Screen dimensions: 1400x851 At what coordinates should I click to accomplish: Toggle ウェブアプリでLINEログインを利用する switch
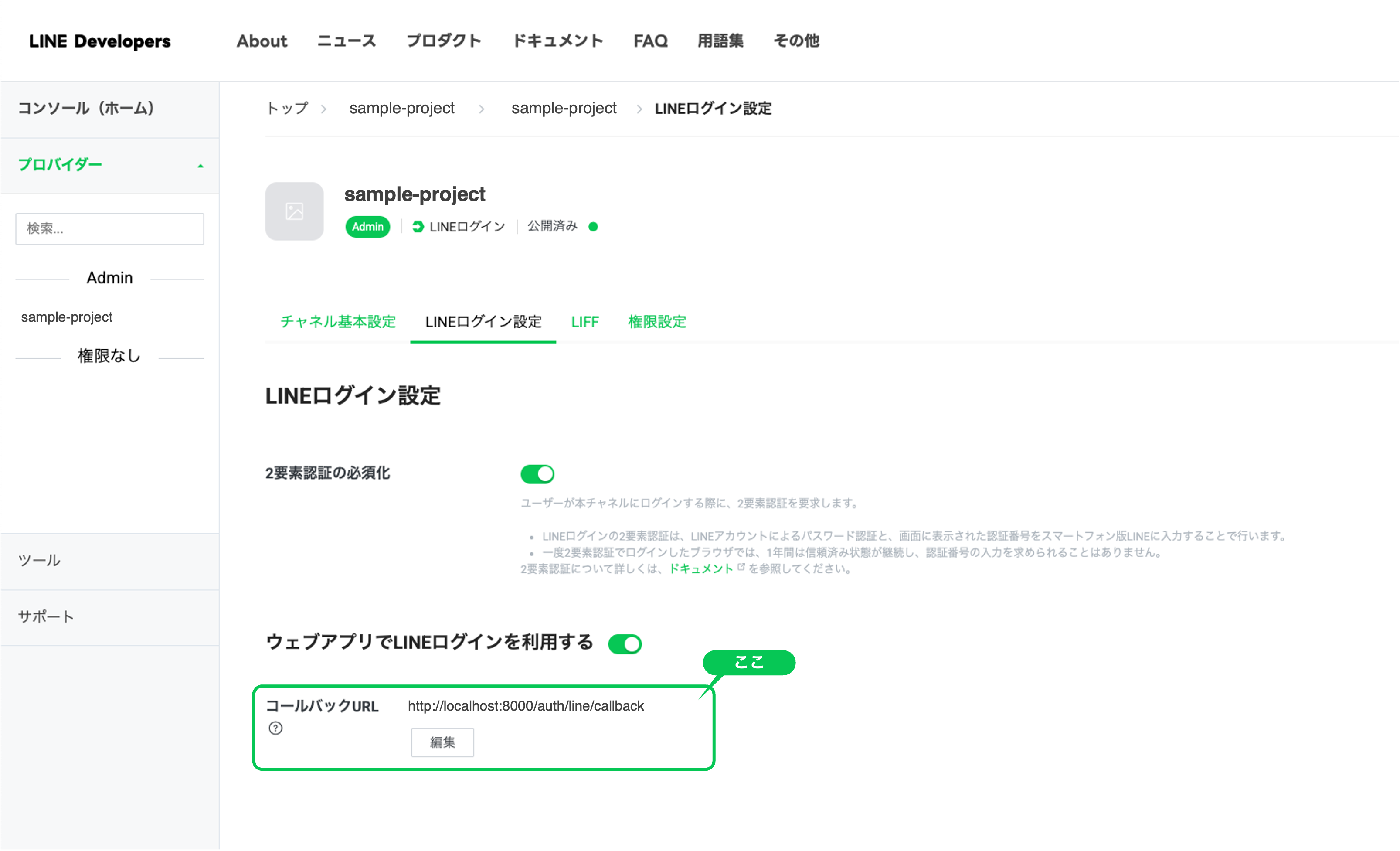pyautogui.click(x=625, y=643)
